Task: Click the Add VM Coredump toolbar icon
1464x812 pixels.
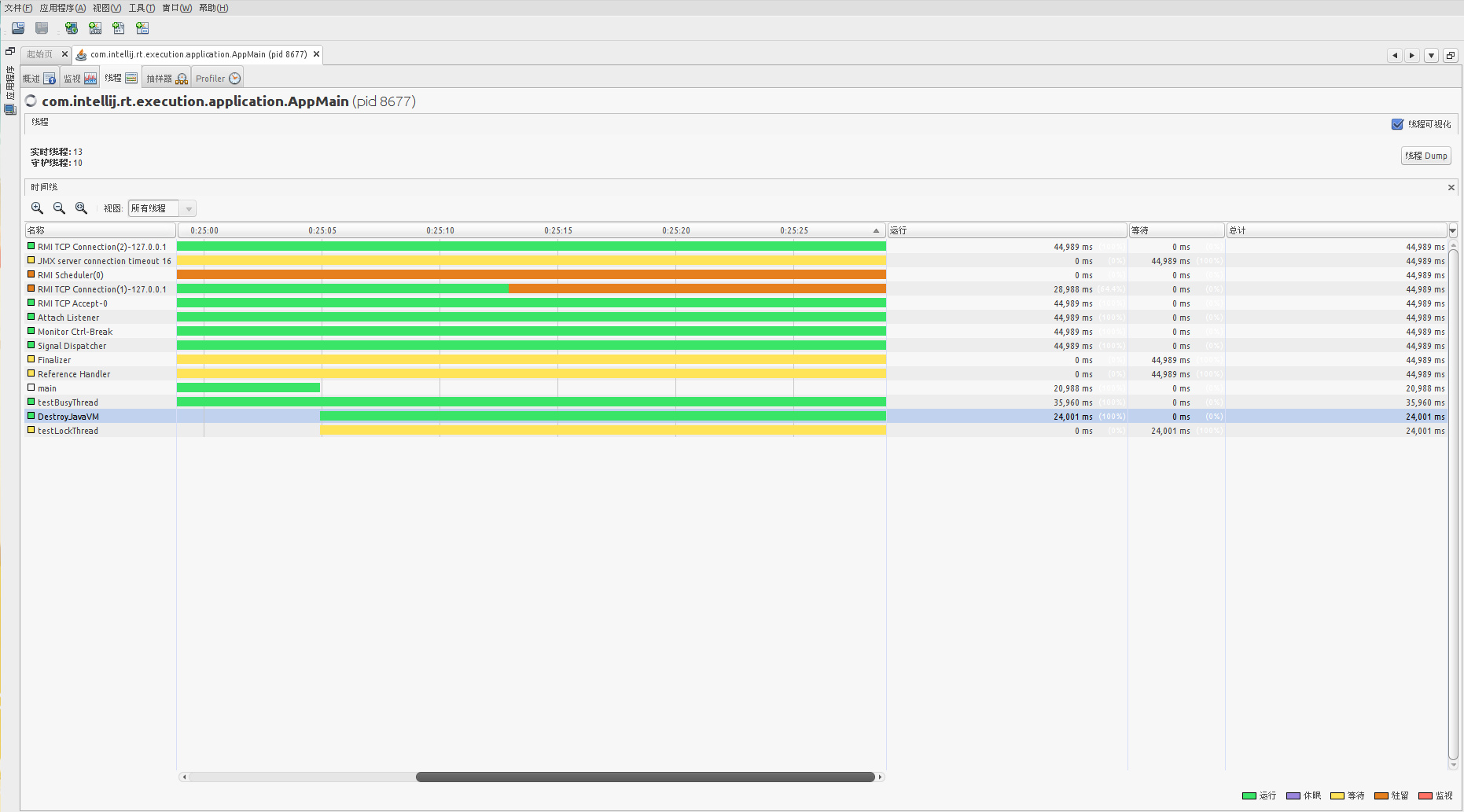Action: 119,28
